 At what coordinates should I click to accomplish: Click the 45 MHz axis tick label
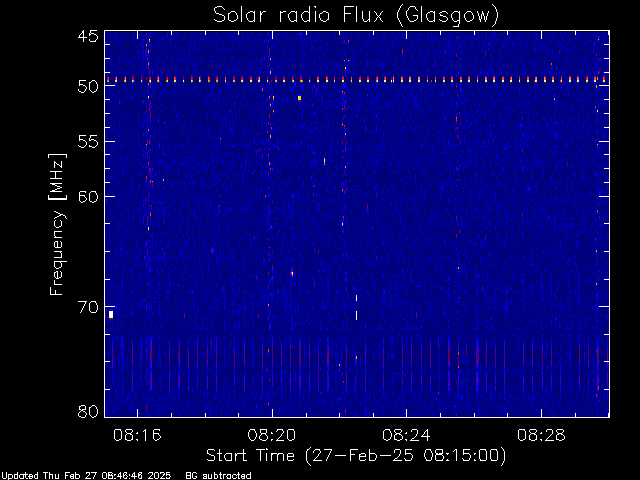point(88,36)
